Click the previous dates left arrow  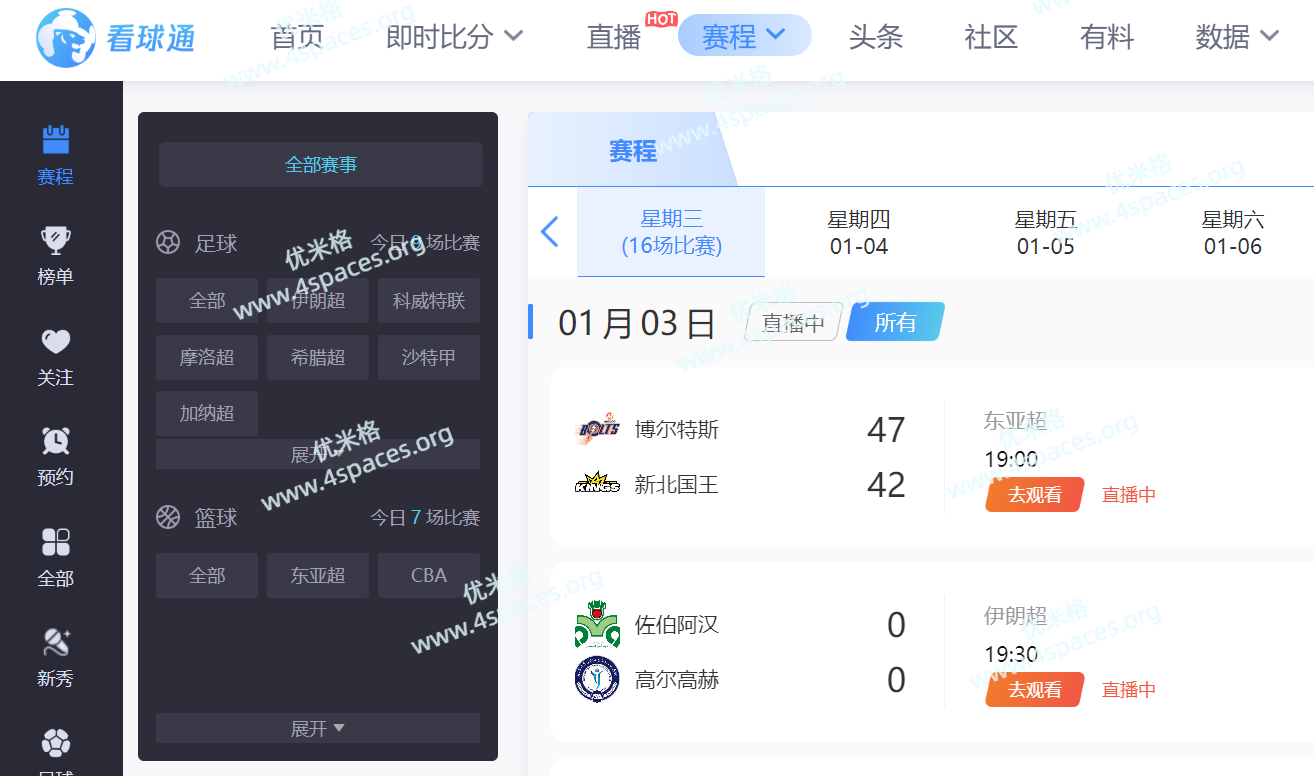click(x=549, y=232)
